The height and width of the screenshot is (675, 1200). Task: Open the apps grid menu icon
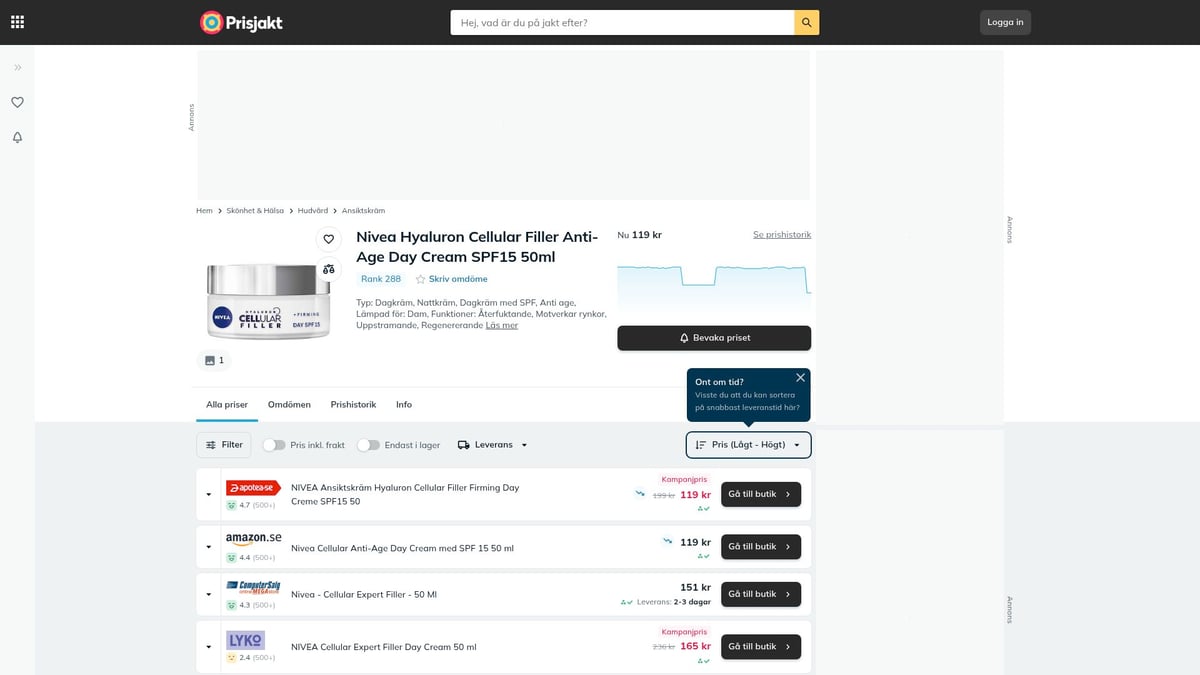[18, 22]
